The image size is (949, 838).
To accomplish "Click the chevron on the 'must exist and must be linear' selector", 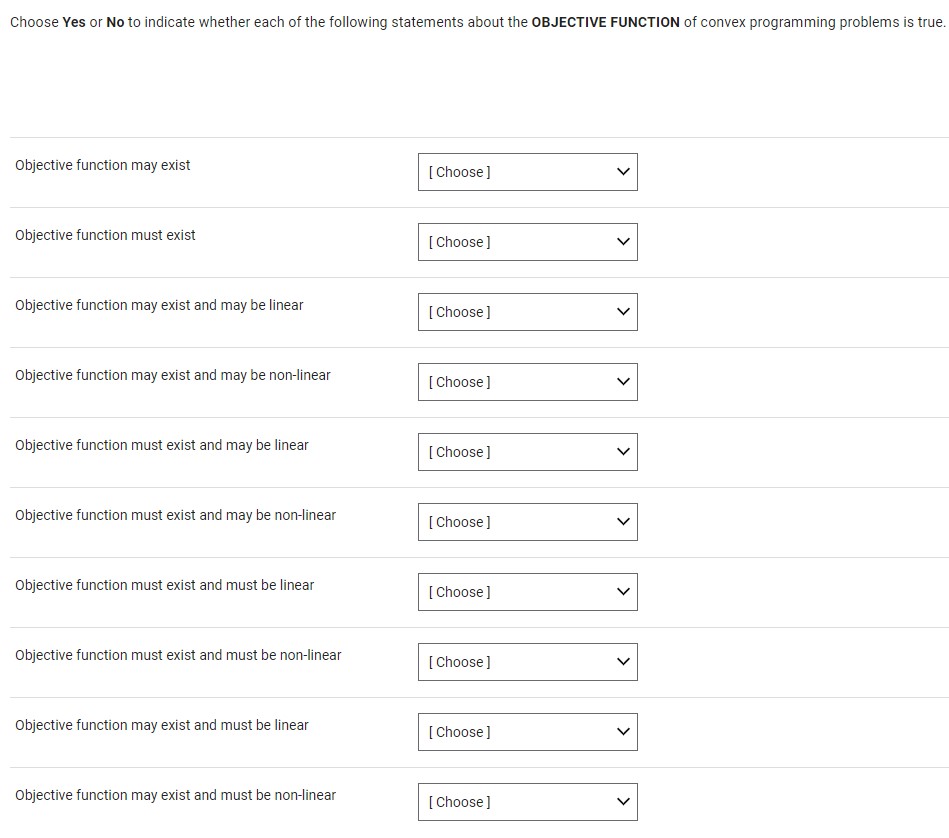I will (x=623, y=591).
